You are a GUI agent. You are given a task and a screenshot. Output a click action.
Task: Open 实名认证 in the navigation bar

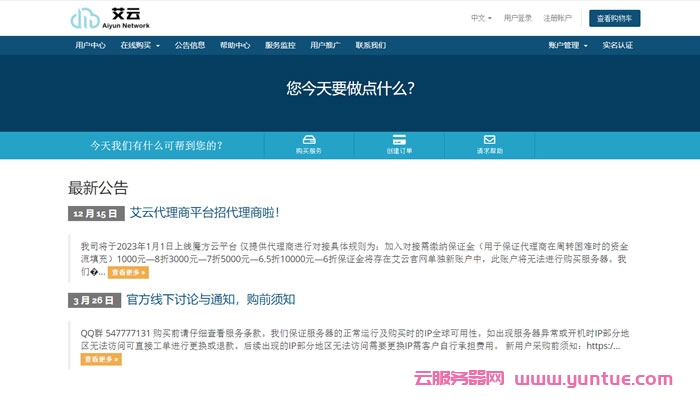[617, 45]
